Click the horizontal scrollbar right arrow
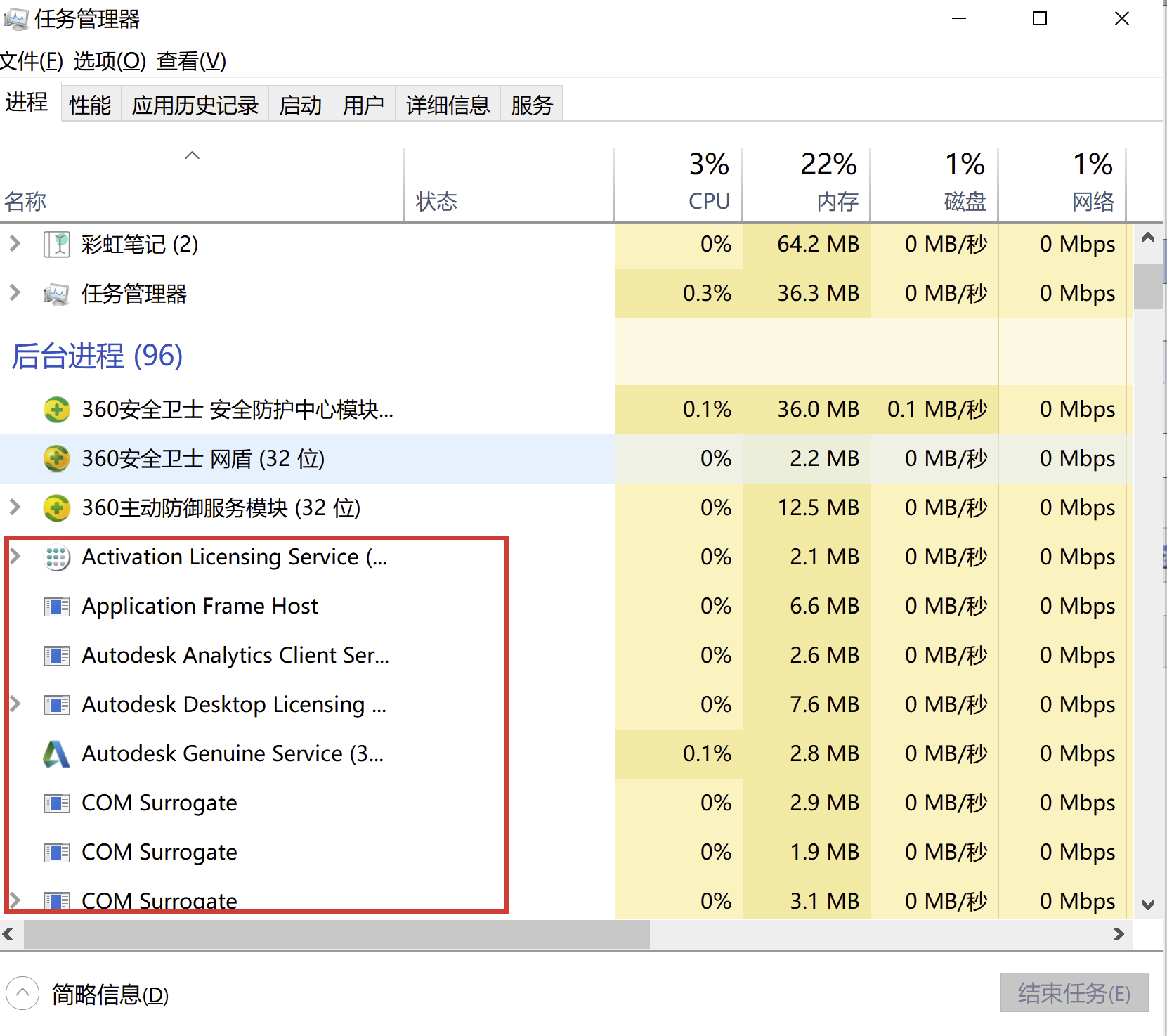The width and height of the screenshot is (1167, 1036). coord(1119,934)
